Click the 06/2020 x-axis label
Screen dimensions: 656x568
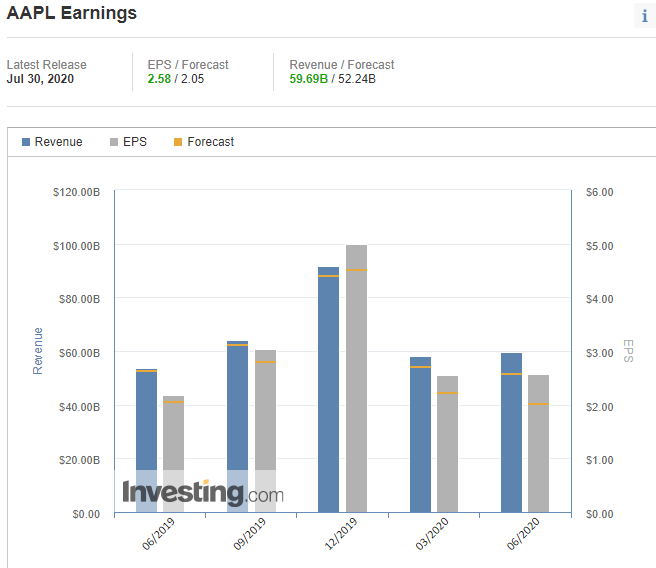pos(523,534)
